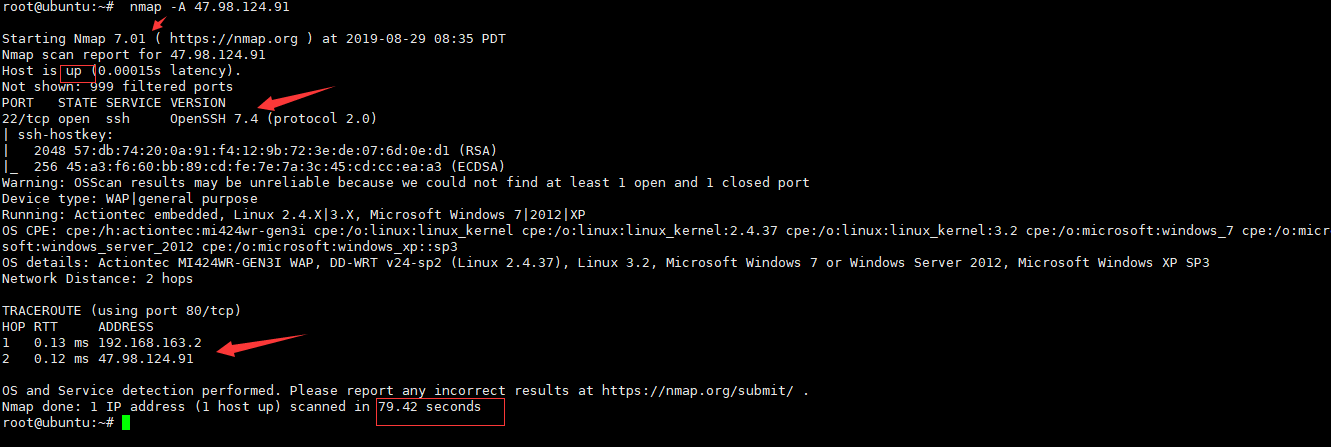Click the green terminal cursor block
Viewport: 1331px width, 447px height.
coord(126,423)
